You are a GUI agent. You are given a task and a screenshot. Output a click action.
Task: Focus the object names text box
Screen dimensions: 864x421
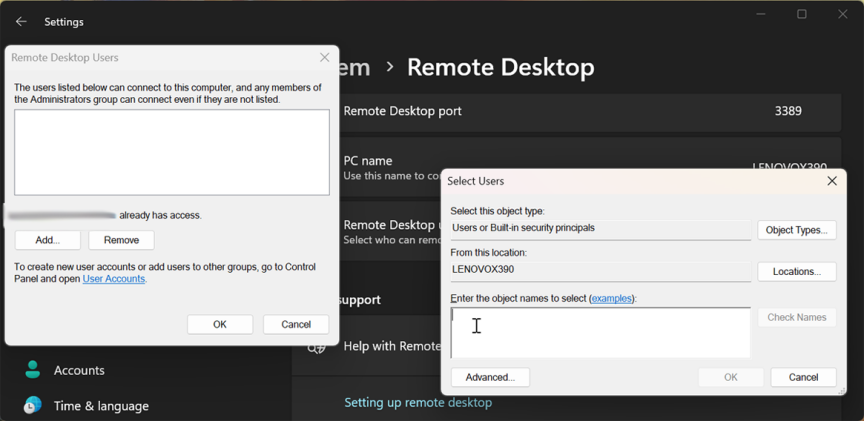coord(600,332)
